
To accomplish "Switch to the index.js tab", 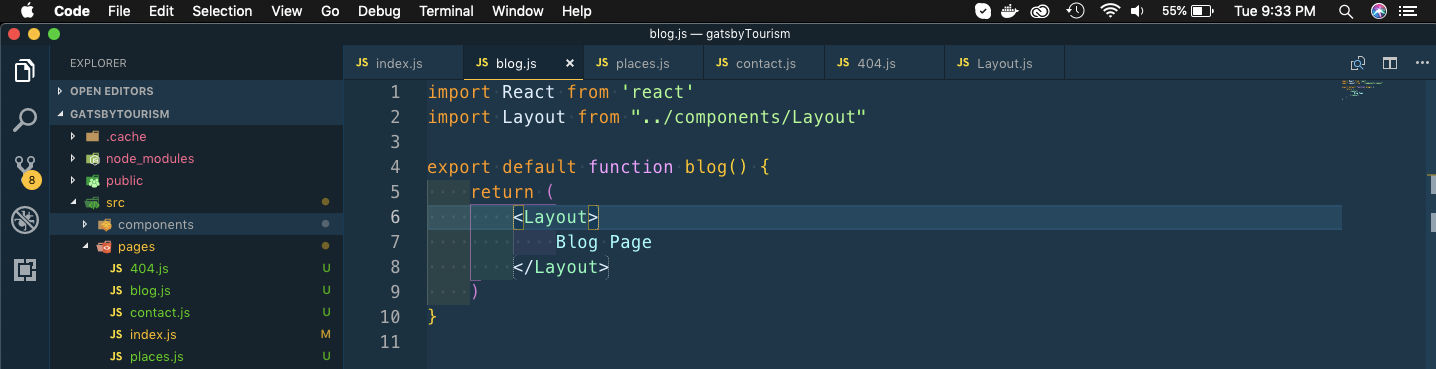I will coord(403,63).
